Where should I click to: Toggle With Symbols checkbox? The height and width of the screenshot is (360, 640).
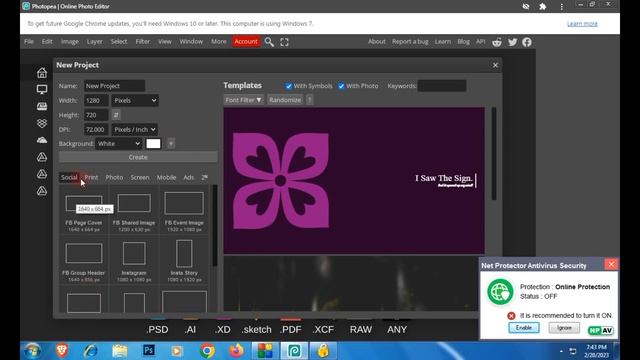pyautogui.click(x=289, y=86)
